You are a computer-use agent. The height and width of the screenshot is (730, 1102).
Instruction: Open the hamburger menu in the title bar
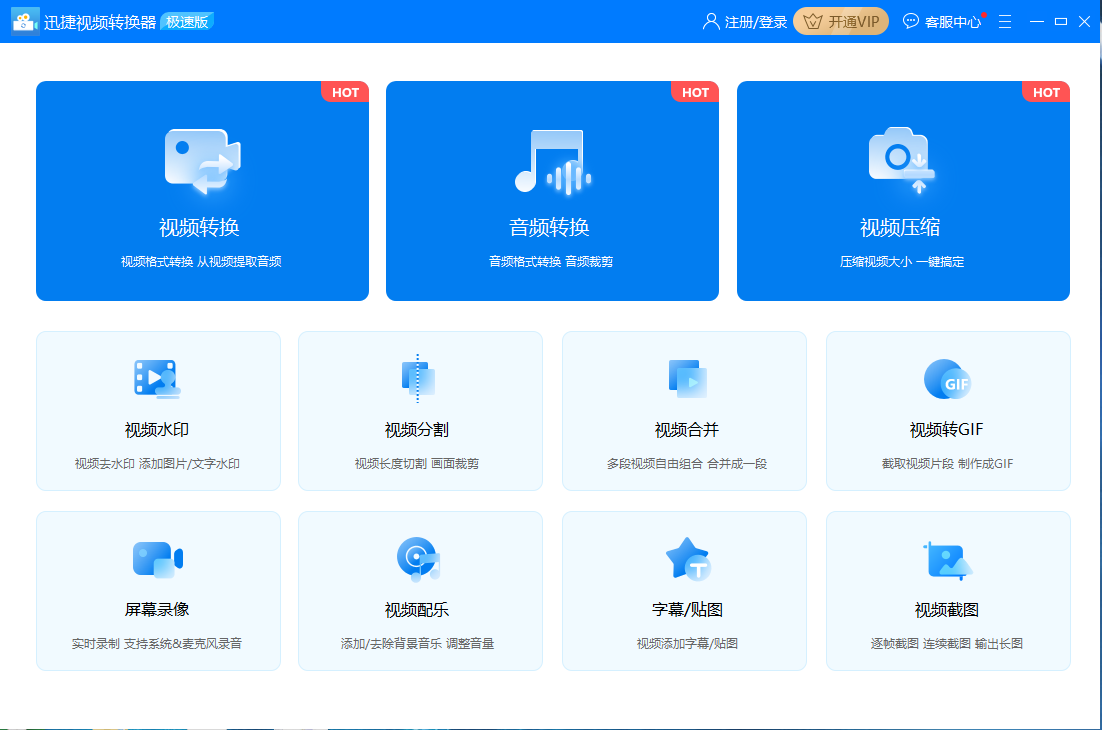click(1004, 20)
